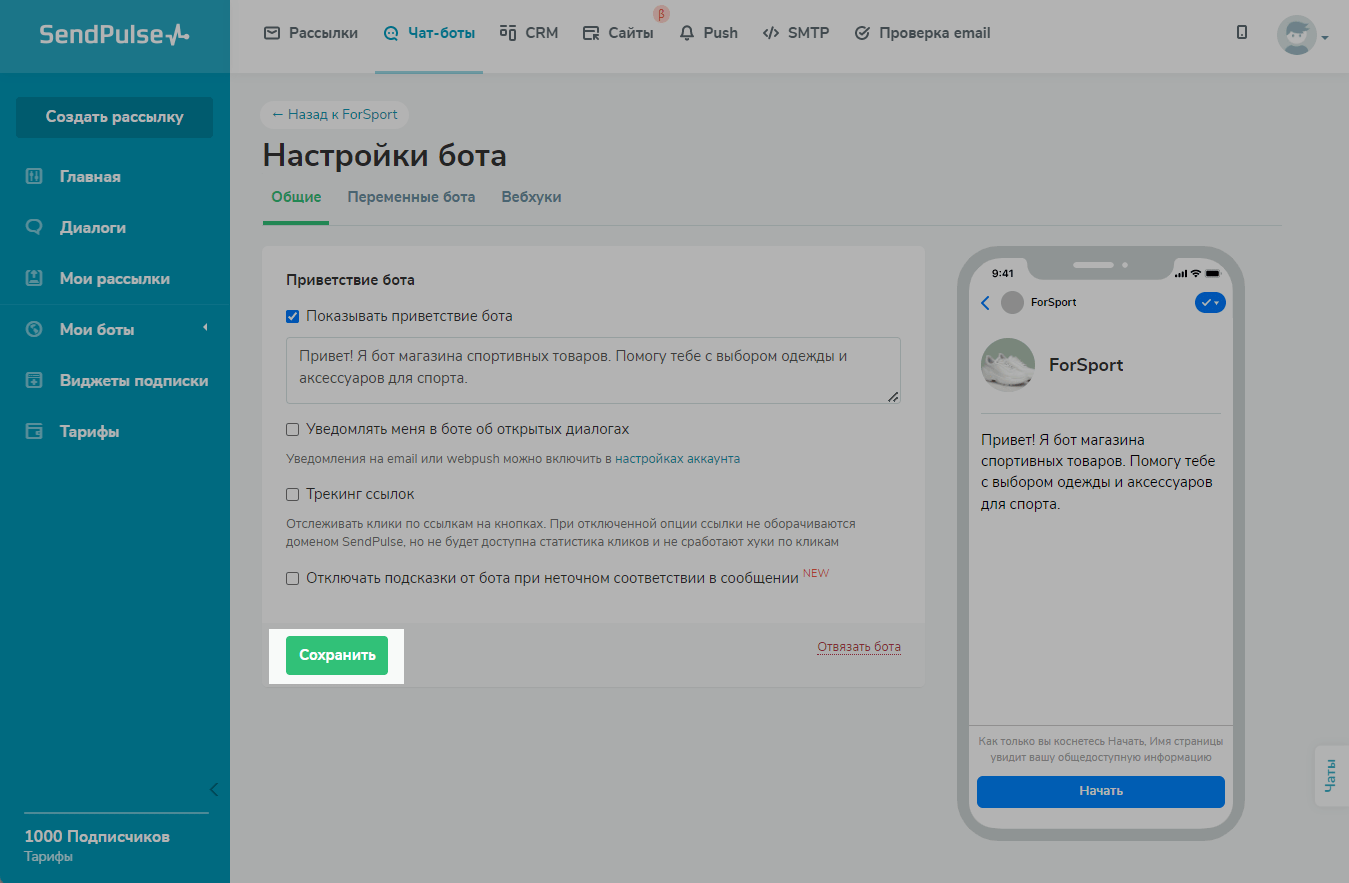Click the Сайты browser icon
Image resolution: width=1349 pixels, height=883 pixels.
click(x=591, y=33)
